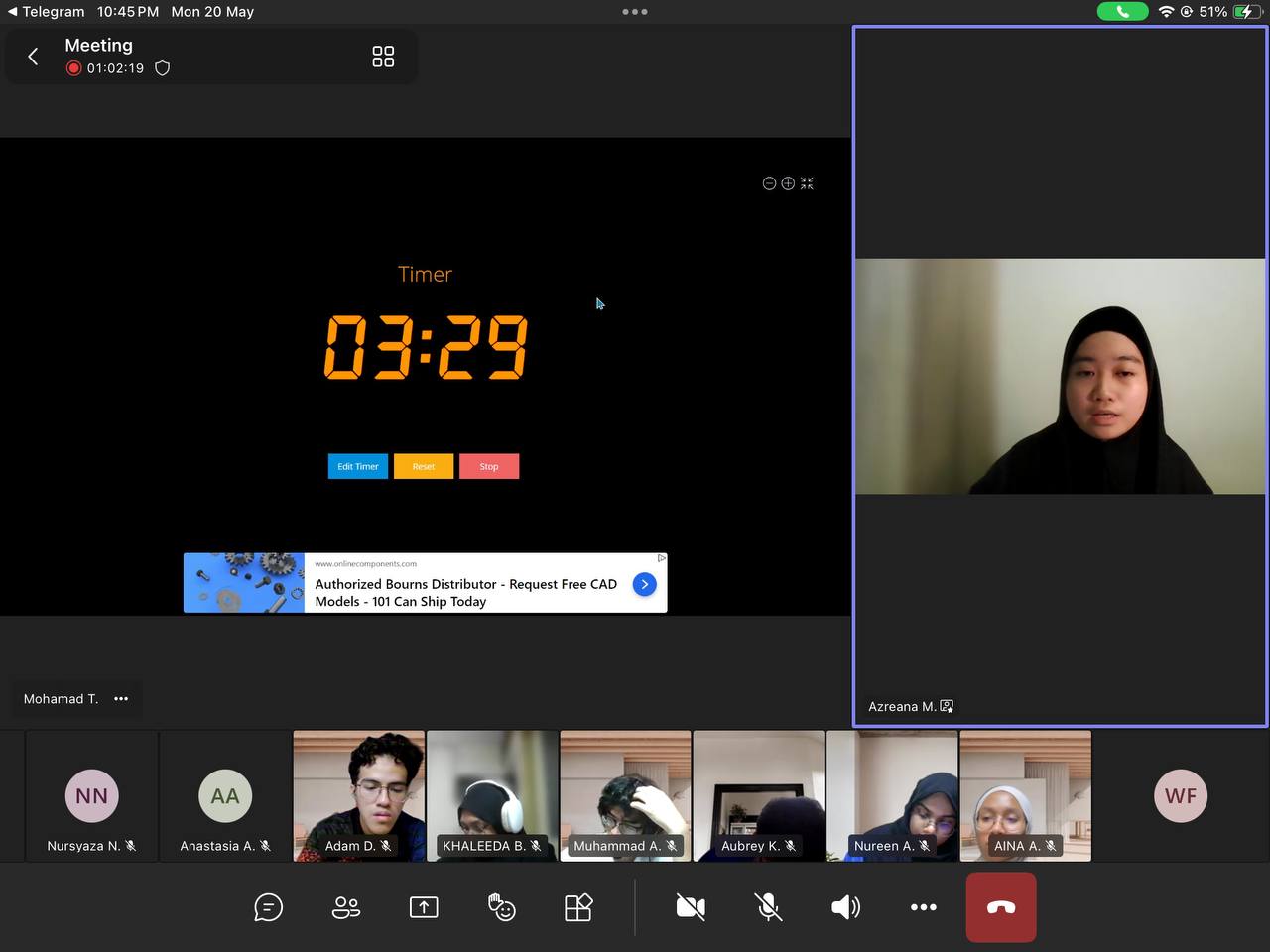This screenshot has height=952, width=1270.
Task: Open the apps icon in toolbar
Action: coord(578,907)
